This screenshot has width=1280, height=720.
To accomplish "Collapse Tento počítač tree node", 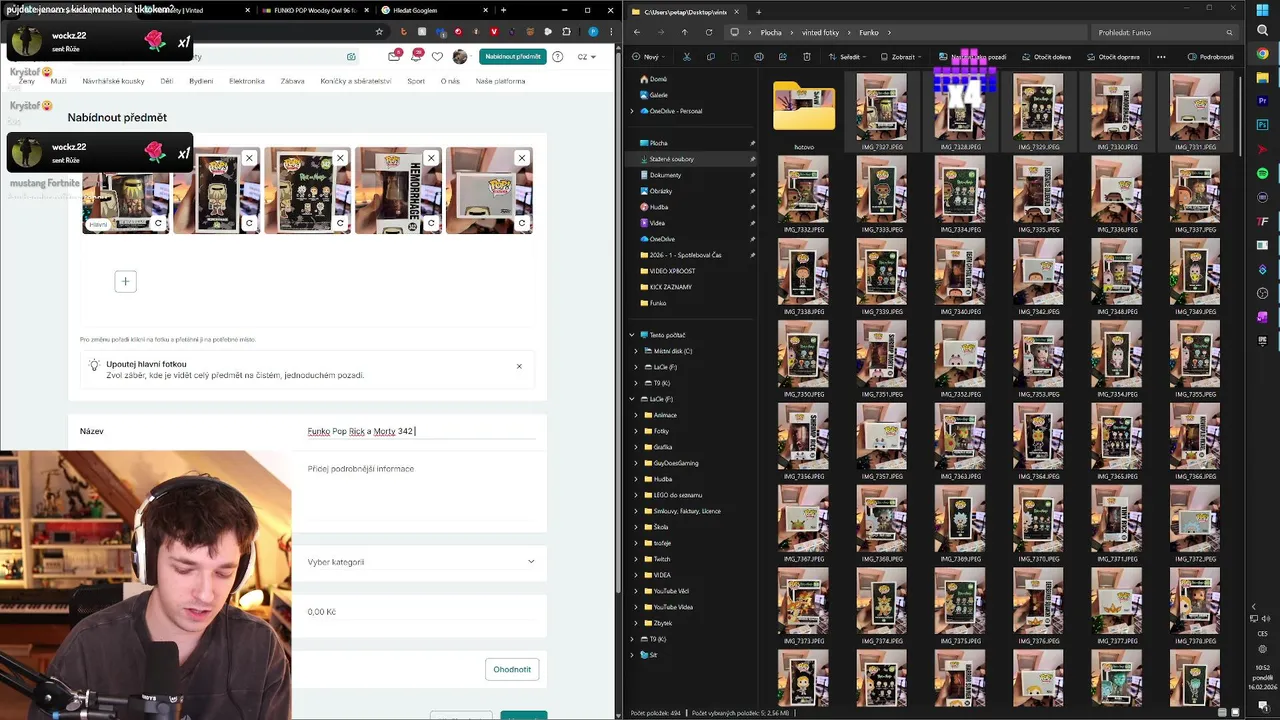I will 632,335.
